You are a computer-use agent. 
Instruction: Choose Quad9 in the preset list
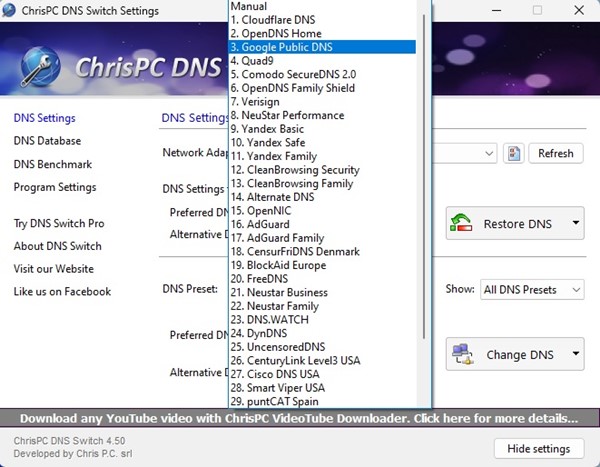[253, 60]
